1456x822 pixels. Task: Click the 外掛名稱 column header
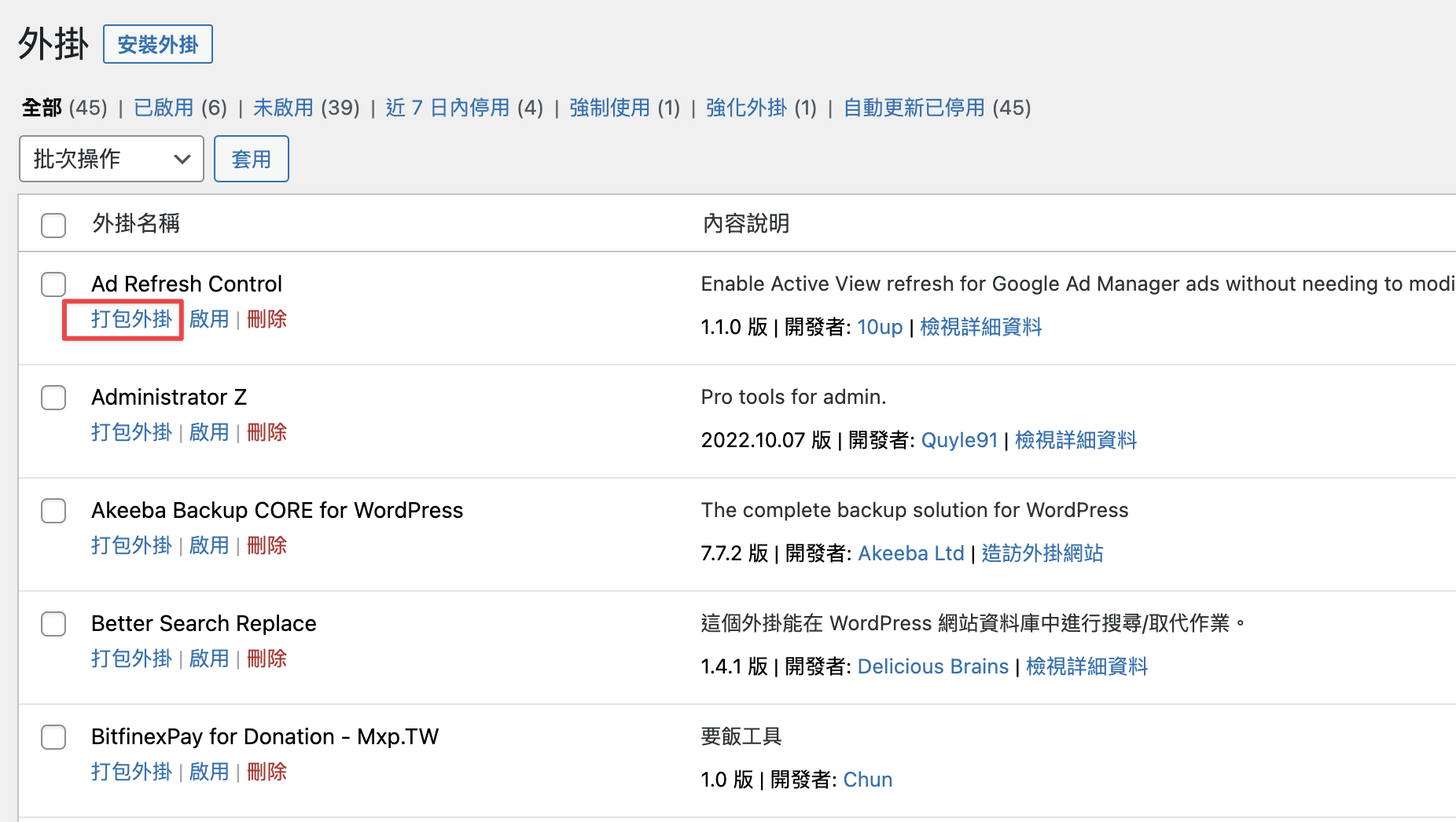pyautogui.click(x=136, y=224)
